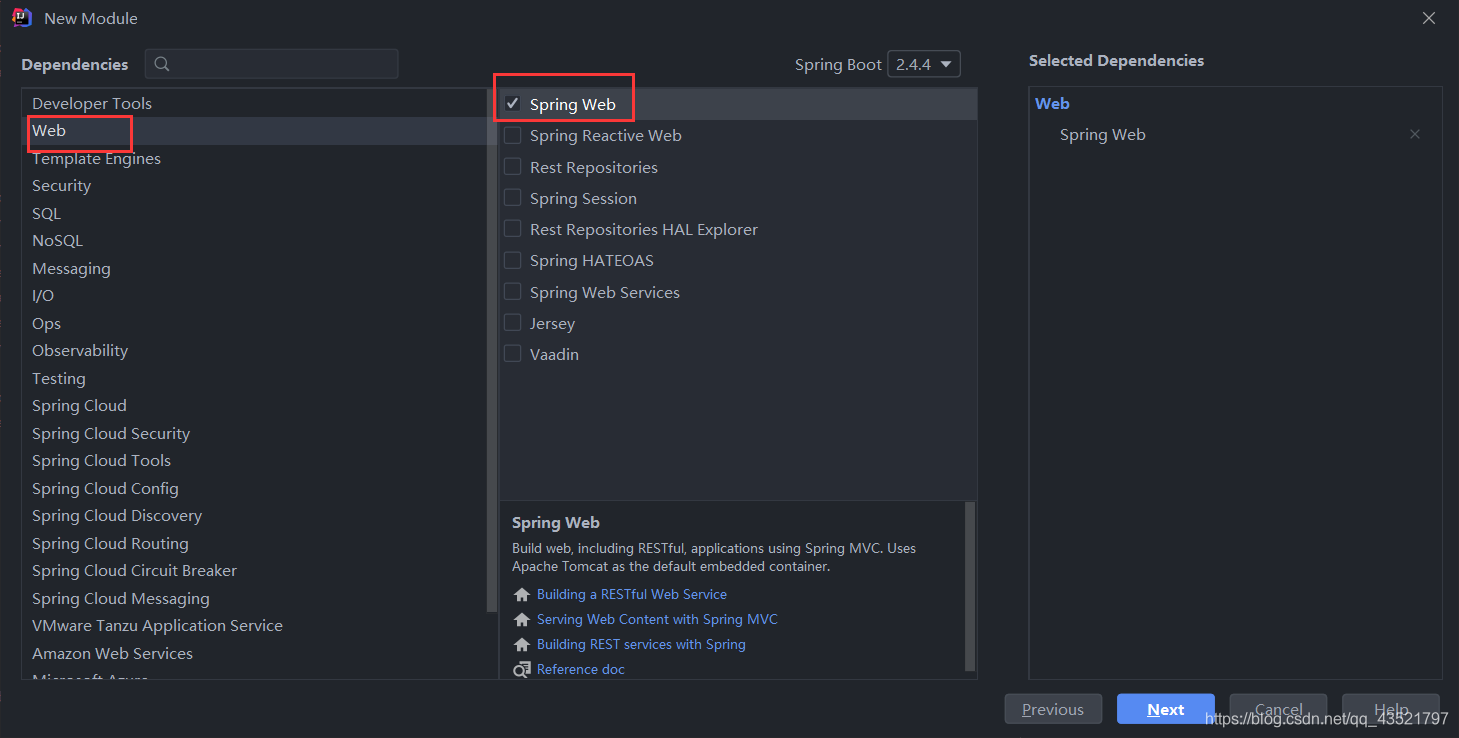Click the home icon beside Building a RESTful Web Service
The image size is (1459, 738).
pyautogui.click(x=521, y=595)
